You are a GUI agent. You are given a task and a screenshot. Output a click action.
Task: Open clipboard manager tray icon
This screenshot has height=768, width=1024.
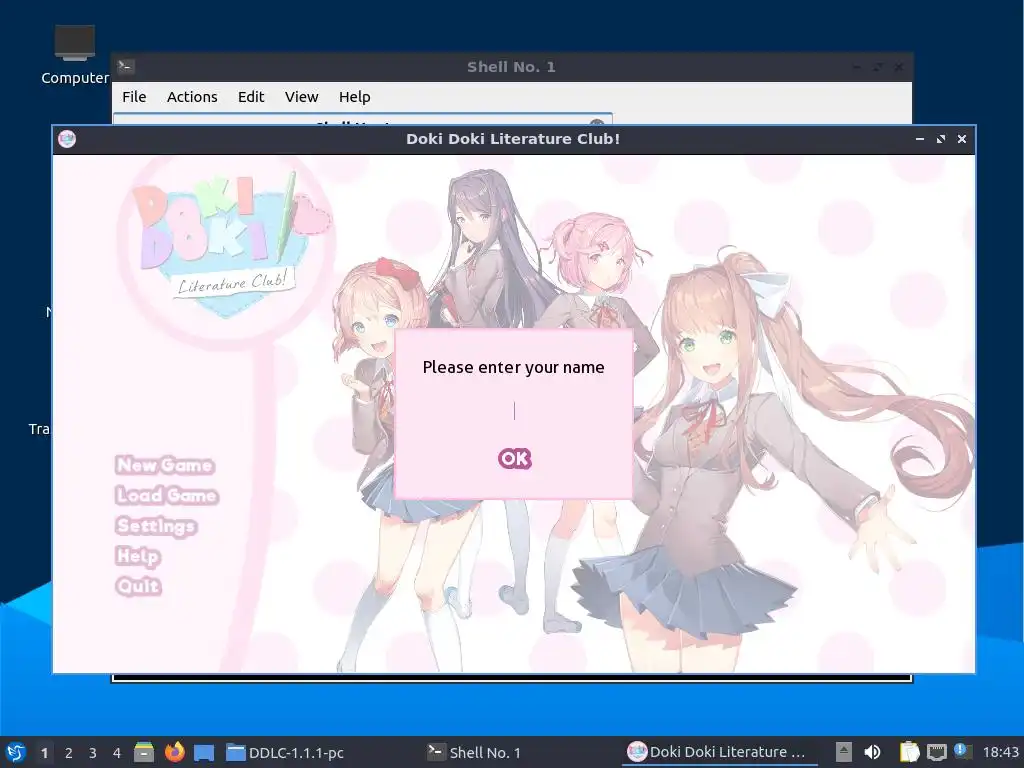pos(909,752)
